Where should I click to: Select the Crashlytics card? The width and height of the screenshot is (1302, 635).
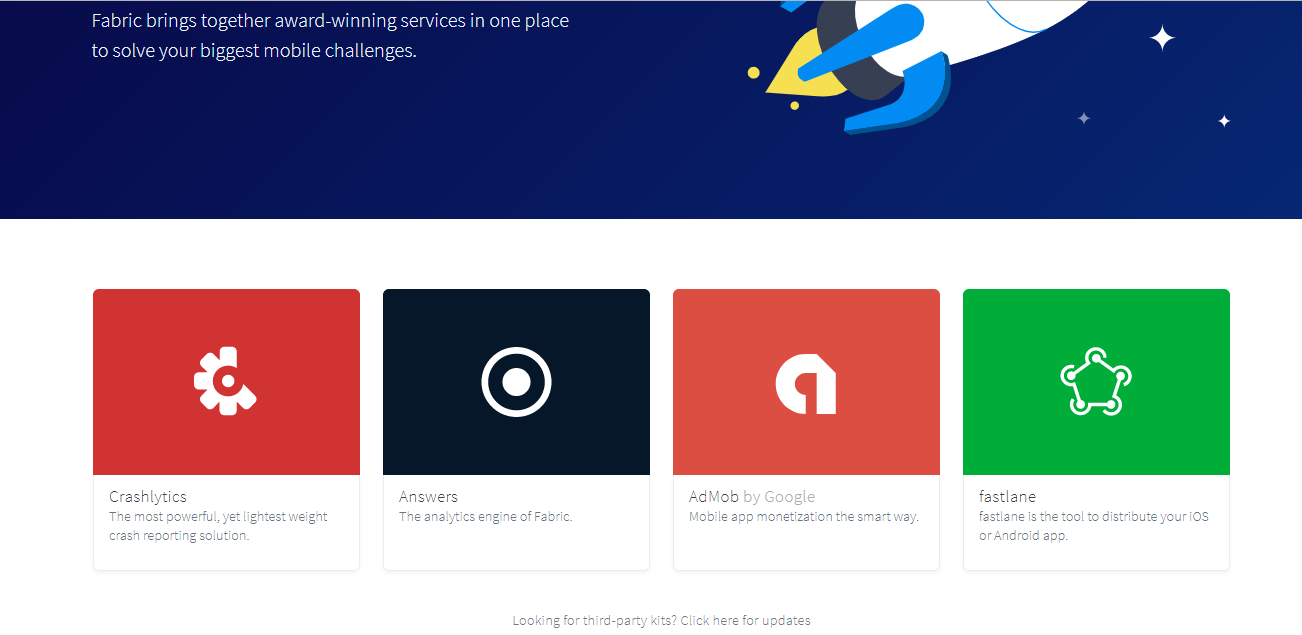pos(226,429)
